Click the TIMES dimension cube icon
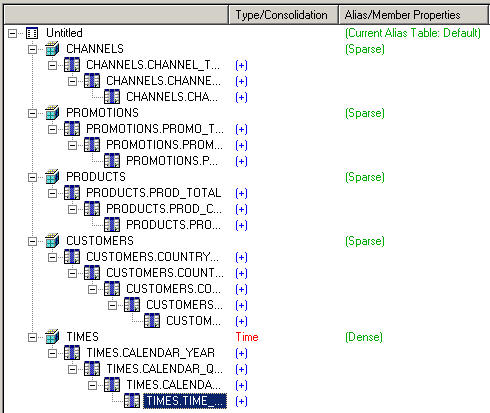 point(52,337)
